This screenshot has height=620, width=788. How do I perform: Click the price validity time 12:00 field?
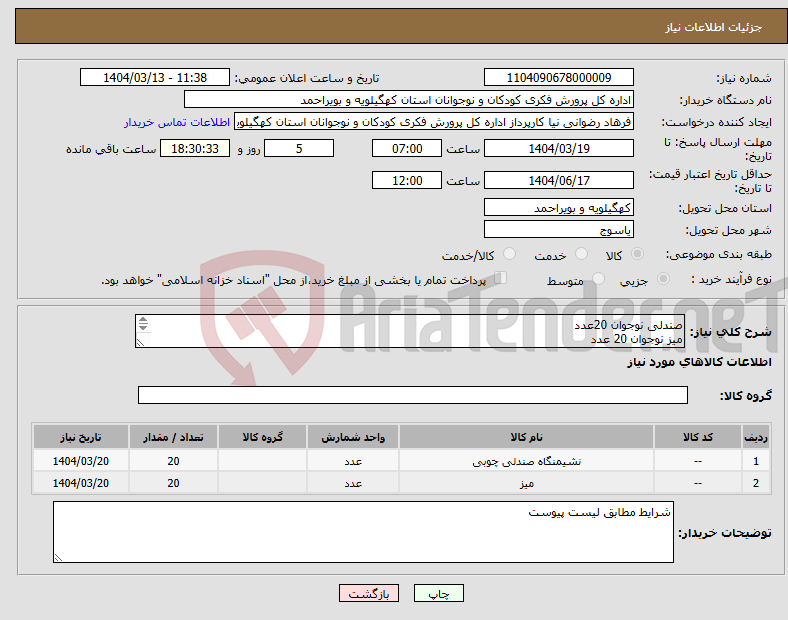click(407, 180)
